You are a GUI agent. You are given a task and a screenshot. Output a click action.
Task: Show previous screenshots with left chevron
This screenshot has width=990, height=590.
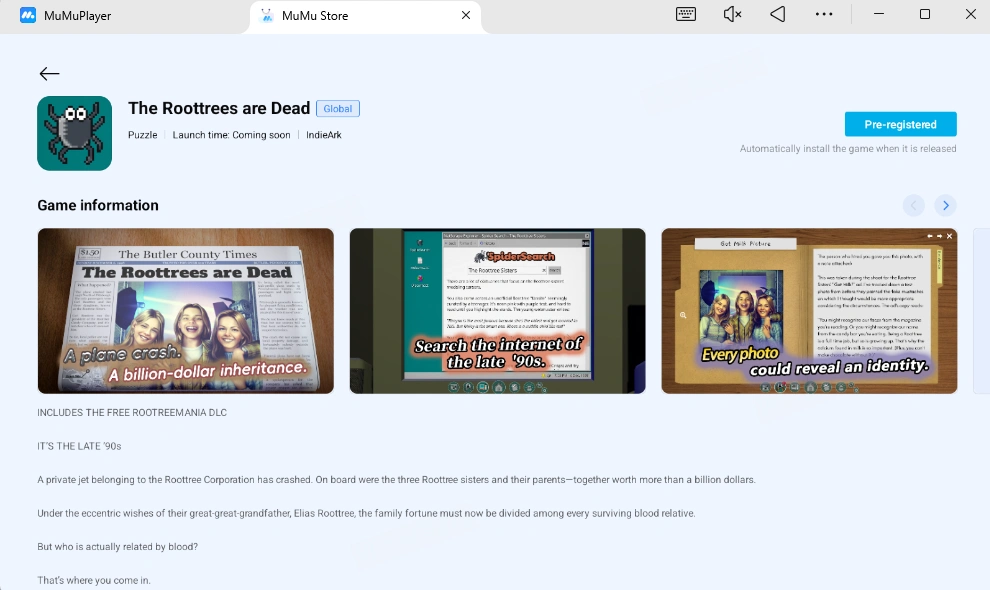[x=914, y=205]
